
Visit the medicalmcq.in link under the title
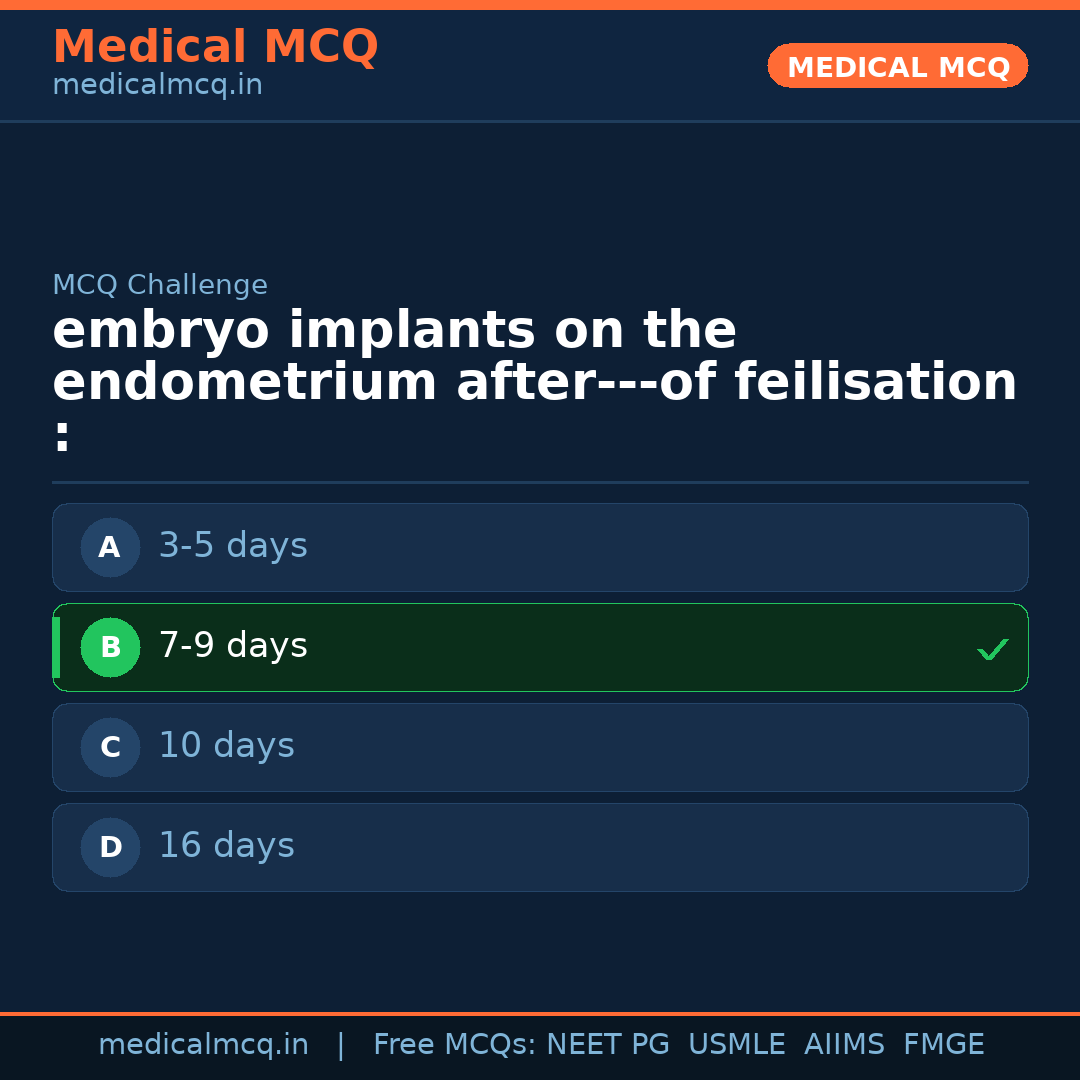157,86
